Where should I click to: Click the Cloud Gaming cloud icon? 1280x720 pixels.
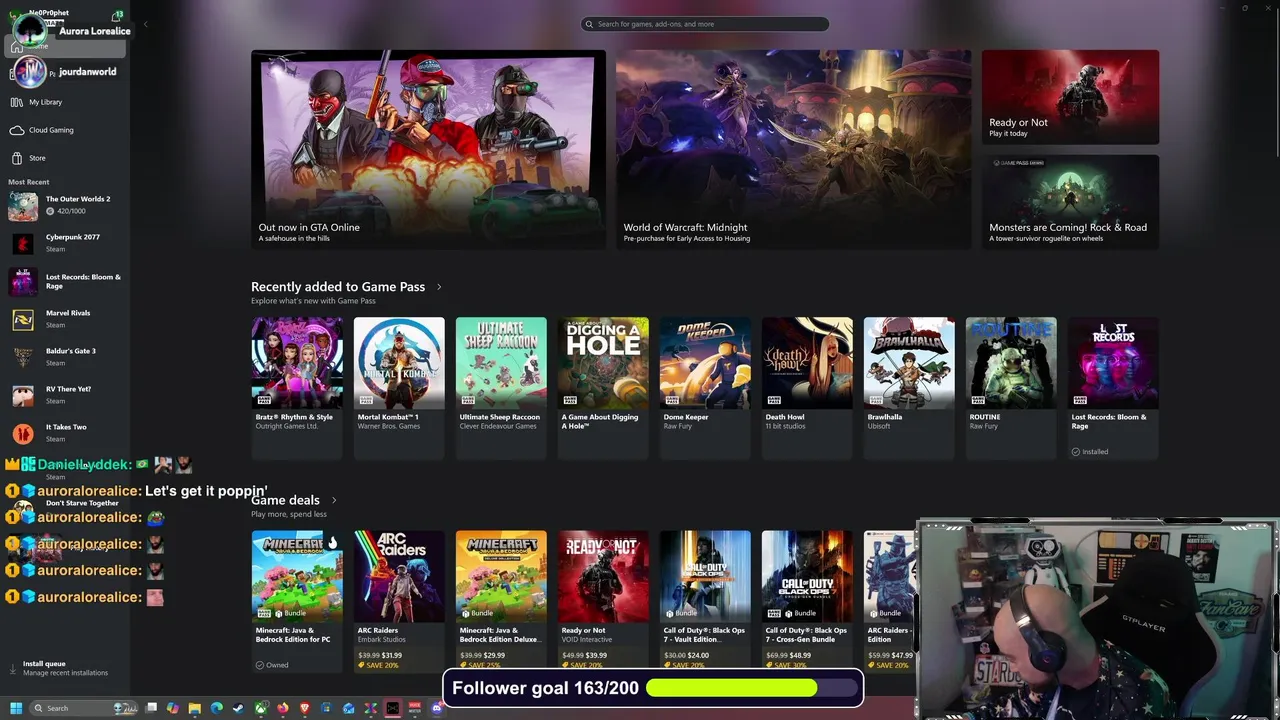pyautogui.click(x=17, y=130)
